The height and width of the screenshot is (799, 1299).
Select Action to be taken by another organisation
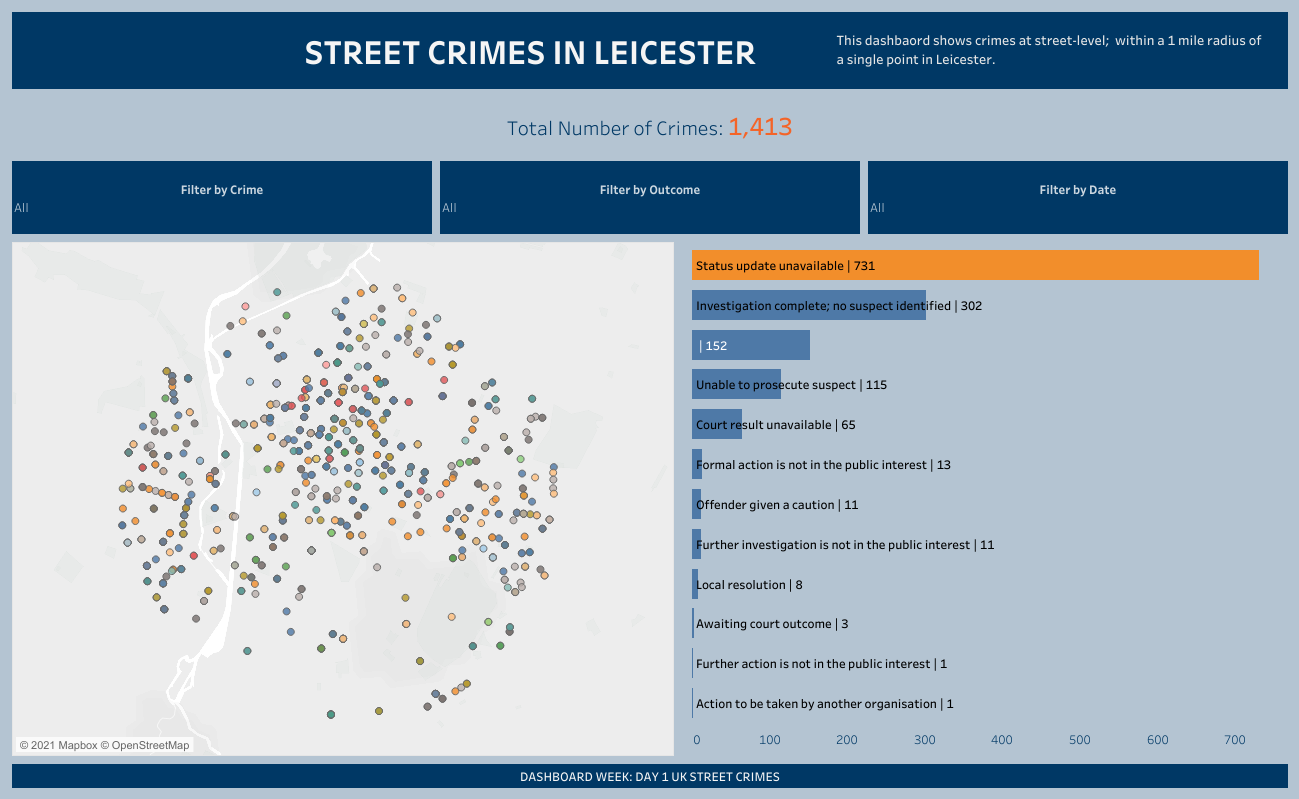[824, 704]
